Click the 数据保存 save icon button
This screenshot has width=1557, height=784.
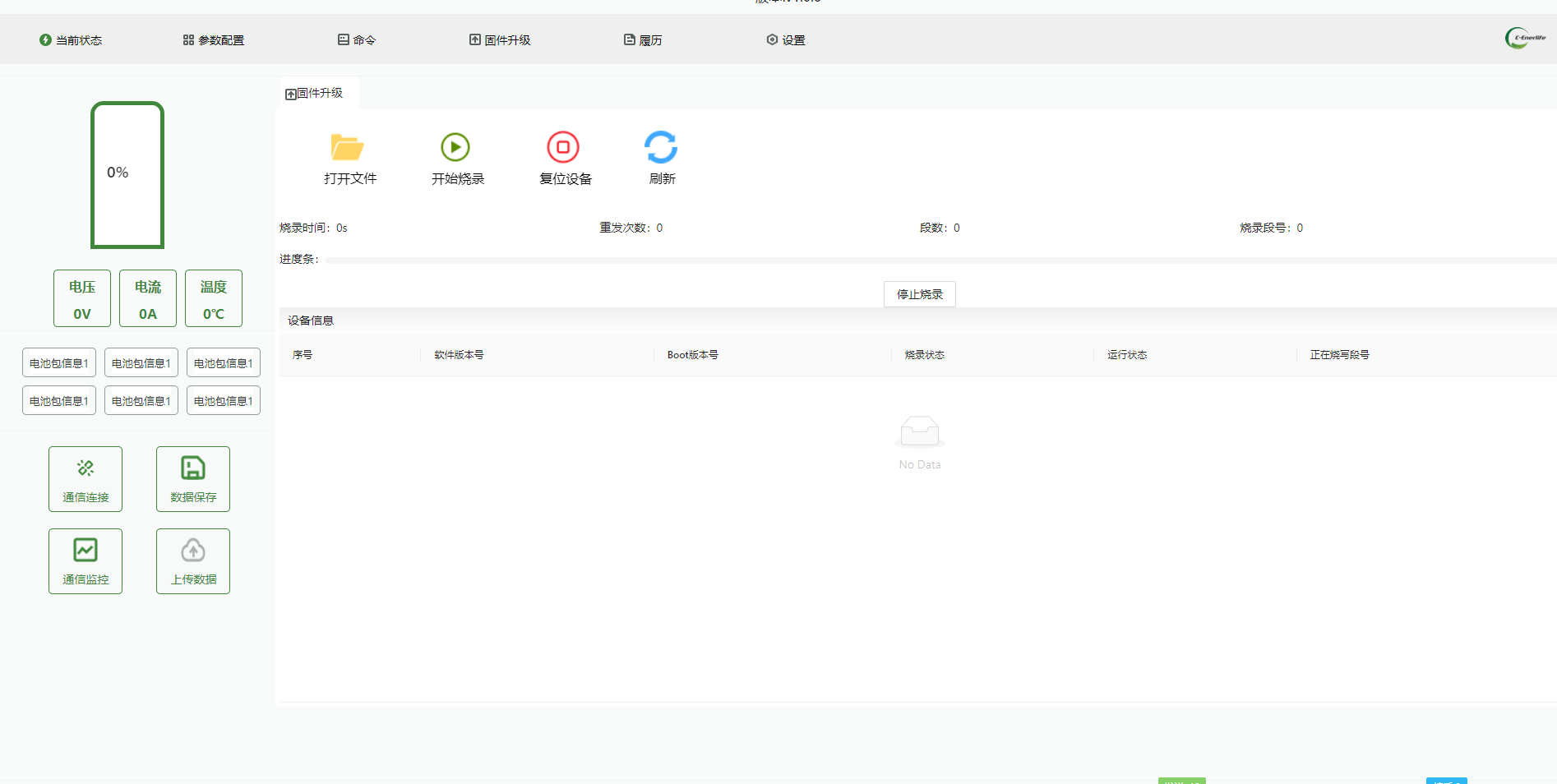193,479
